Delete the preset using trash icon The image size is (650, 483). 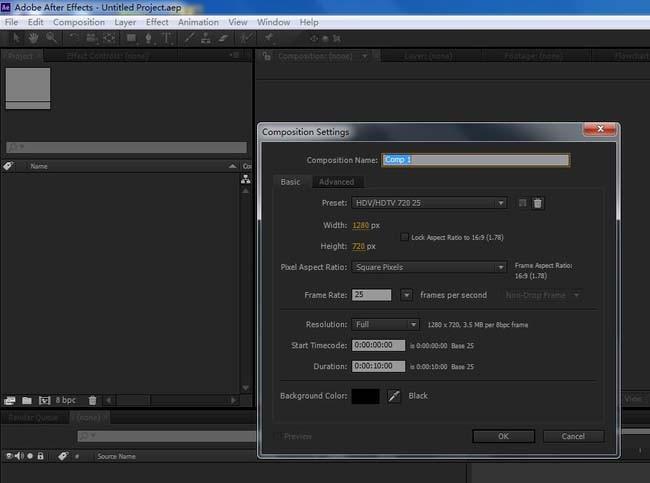(x=538, y=203)
